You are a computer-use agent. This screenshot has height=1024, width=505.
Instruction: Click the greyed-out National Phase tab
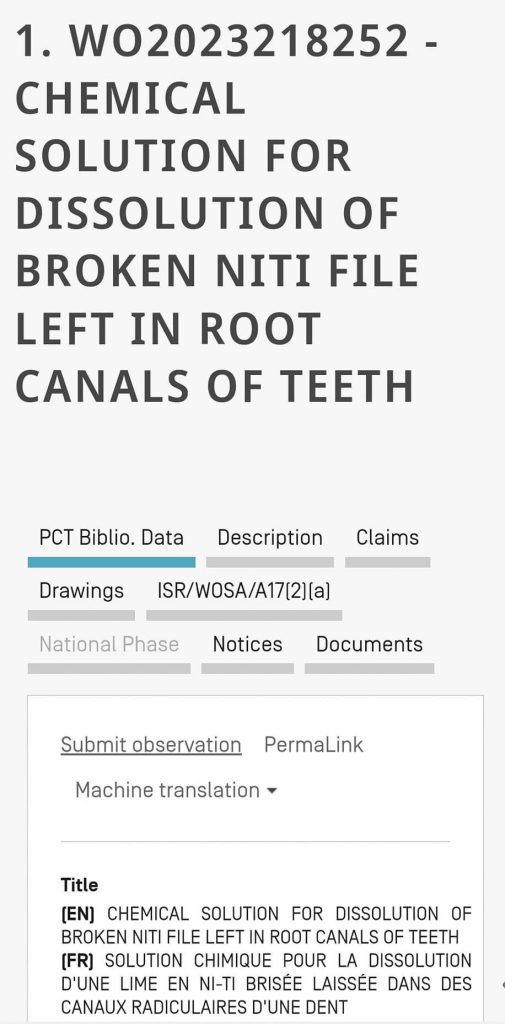point(108,644)
